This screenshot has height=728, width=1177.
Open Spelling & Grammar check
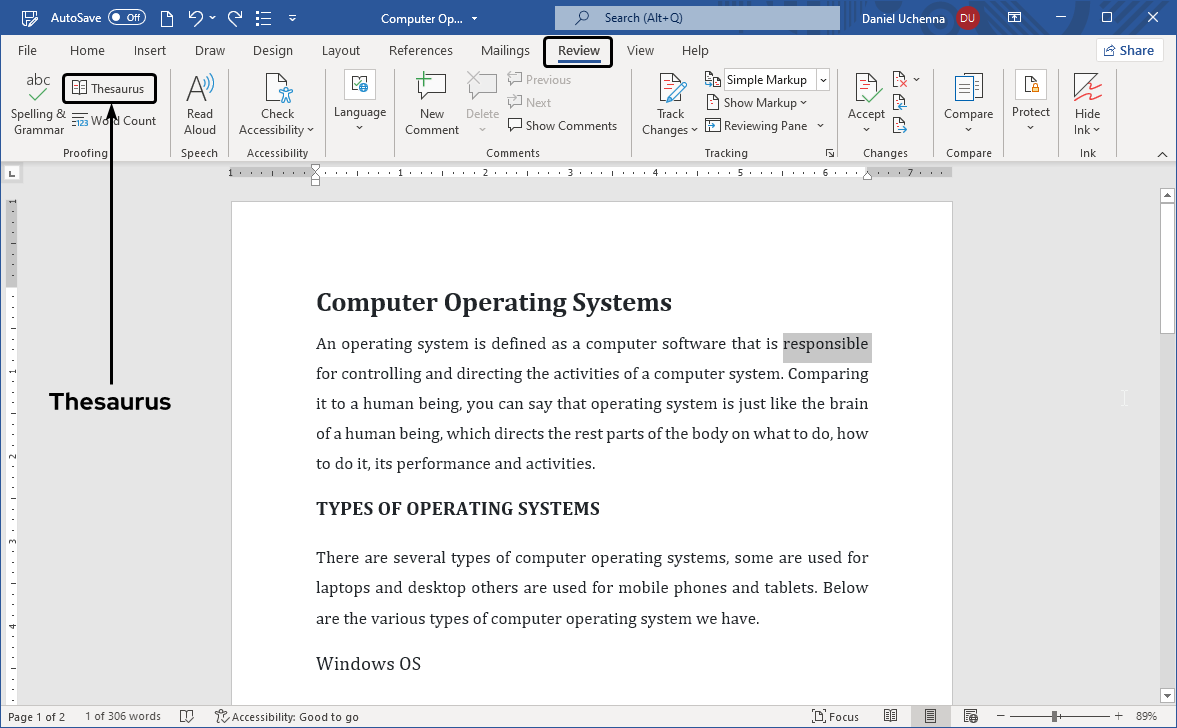coord(38,104)
